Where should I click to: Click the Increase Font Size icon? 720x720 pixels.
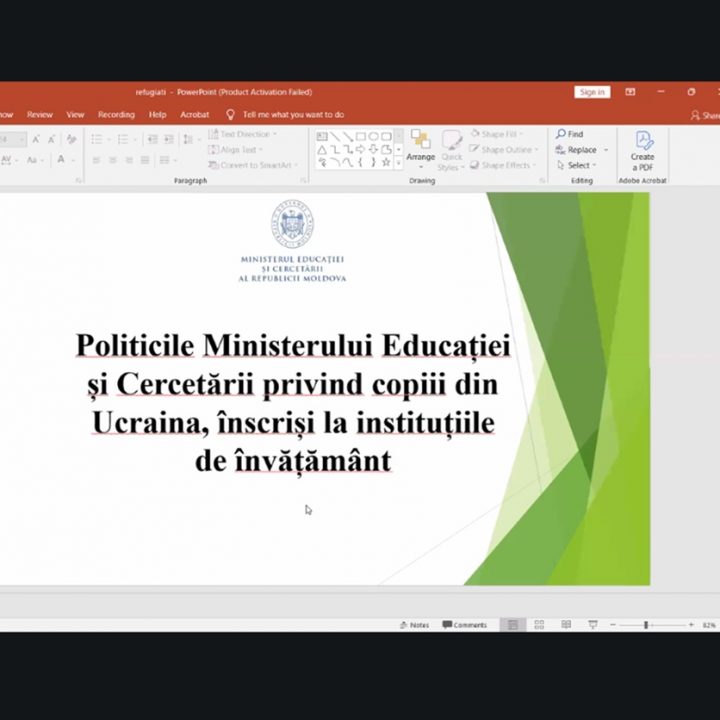pos(36,140)
